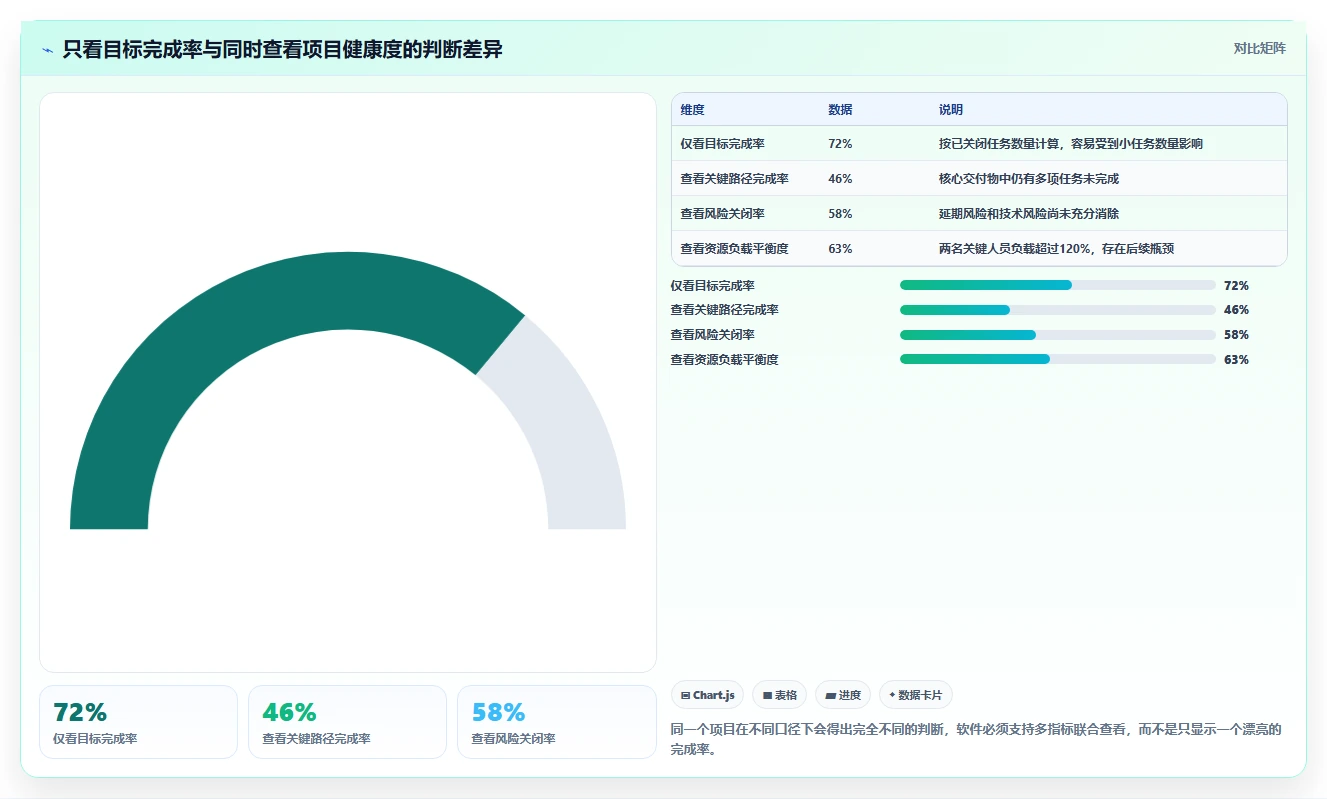Click the 说明 table column header
The image size is (1327, 799).
950,110
